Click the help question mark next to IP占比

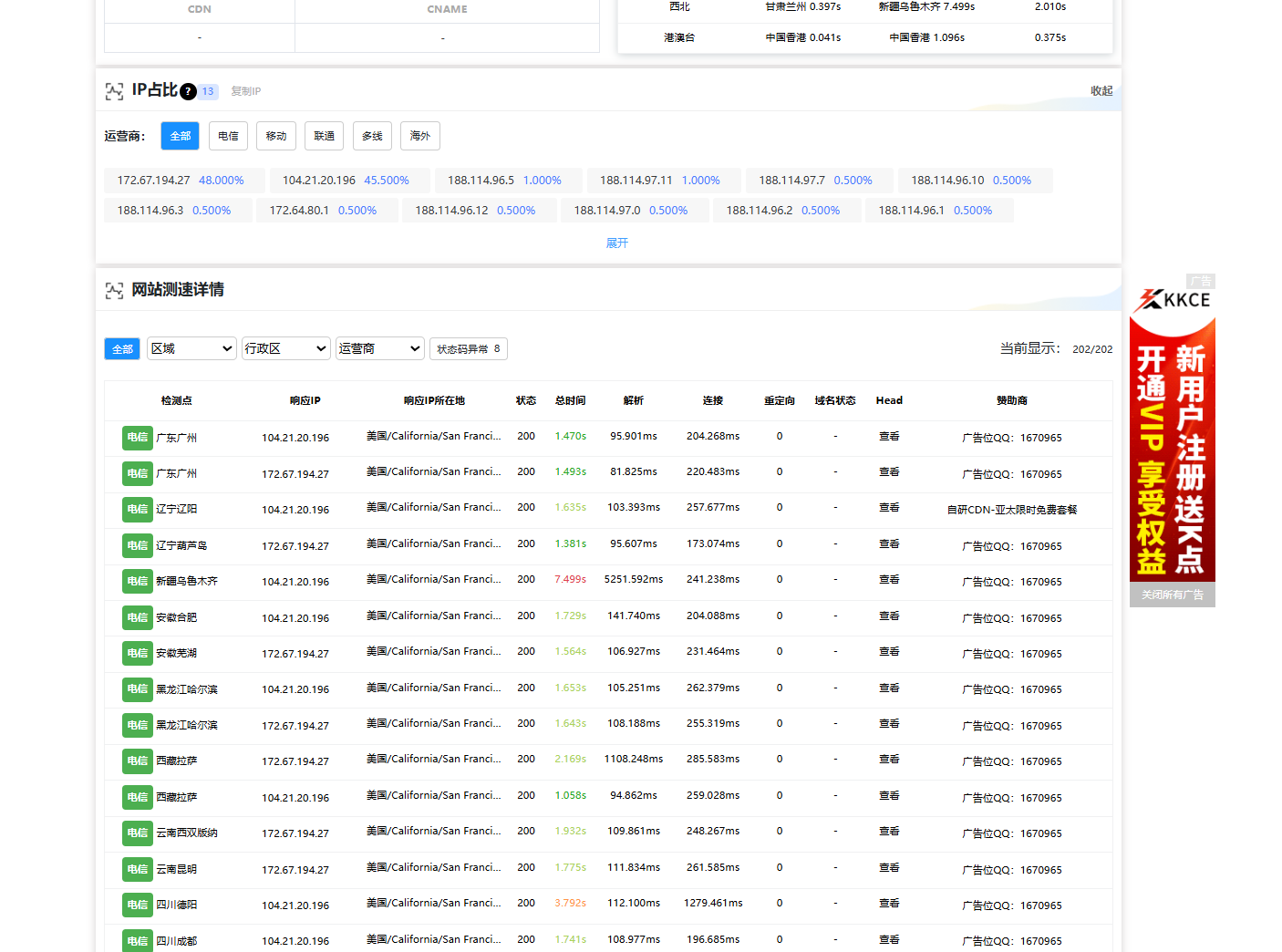[188, 91]
